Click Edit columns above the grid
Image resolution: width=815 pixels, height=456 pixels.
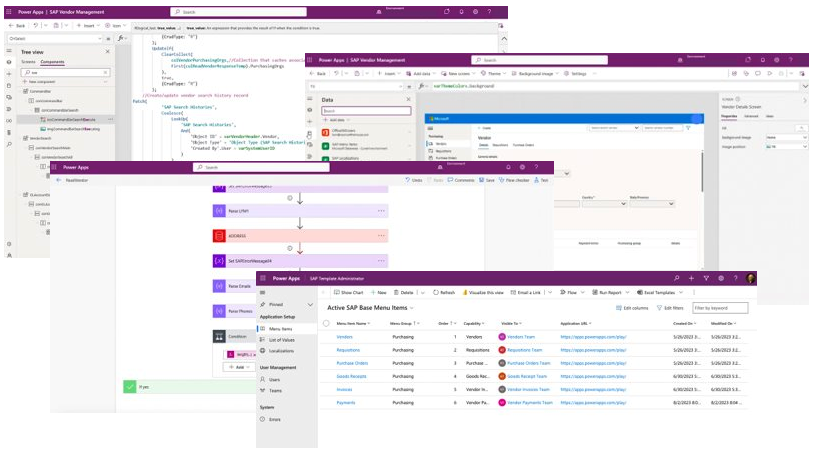633,308
